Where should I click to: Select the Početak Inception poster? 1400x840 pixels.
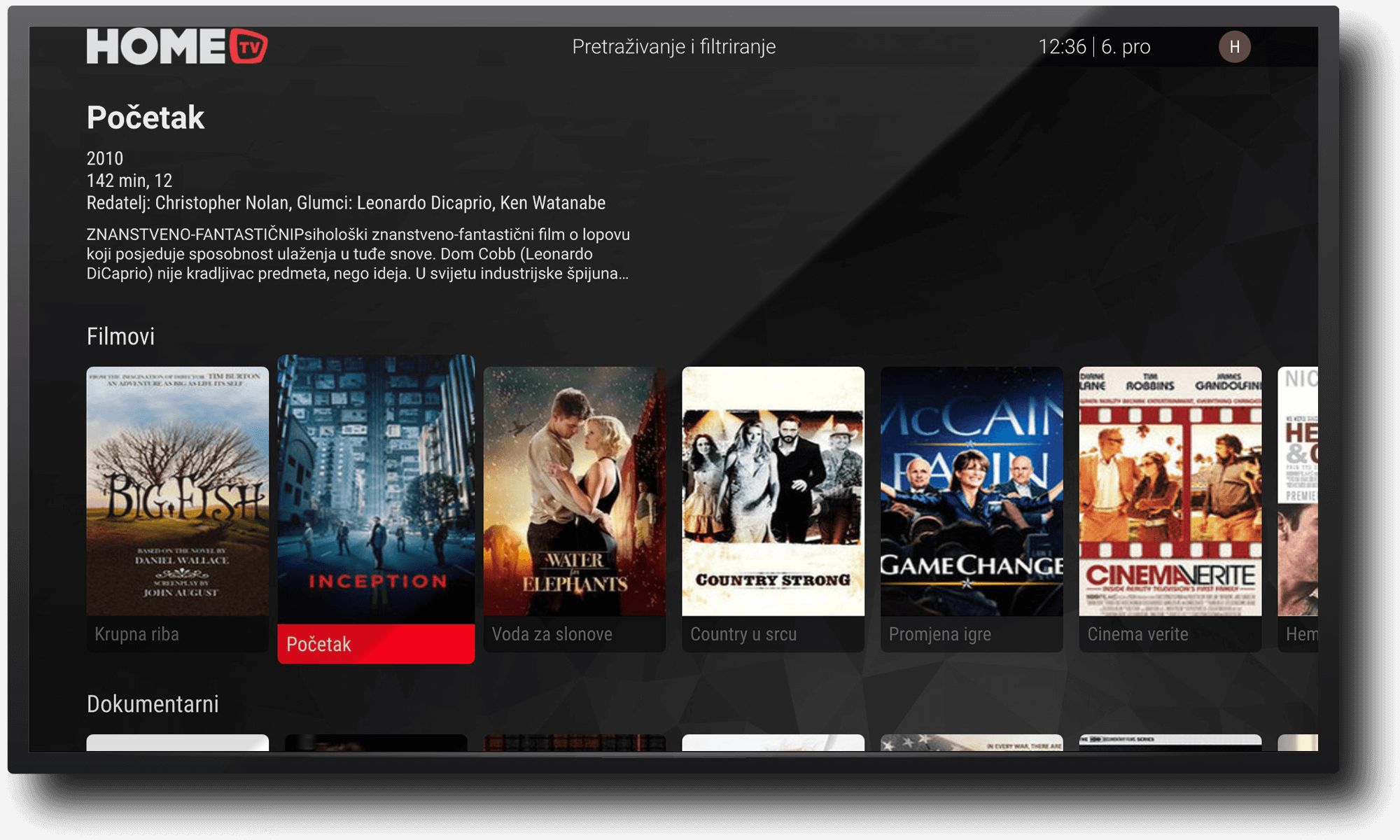pos(376,489)
